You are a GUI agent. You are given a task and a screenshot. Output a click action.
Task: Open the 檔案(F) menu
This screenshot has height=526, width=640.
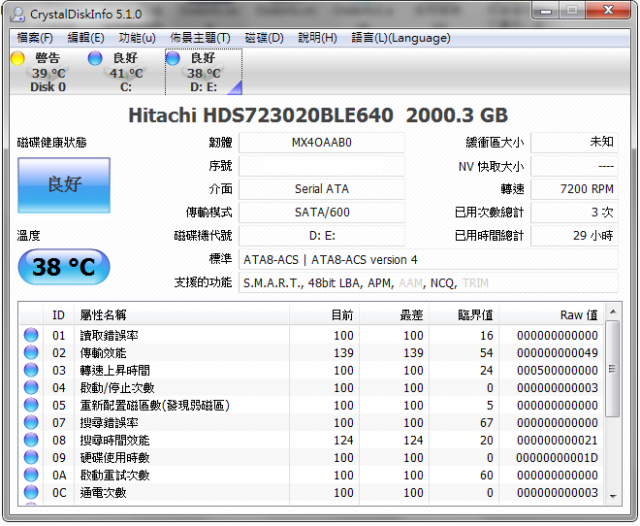pyautogui.click(x=35, y=38)
